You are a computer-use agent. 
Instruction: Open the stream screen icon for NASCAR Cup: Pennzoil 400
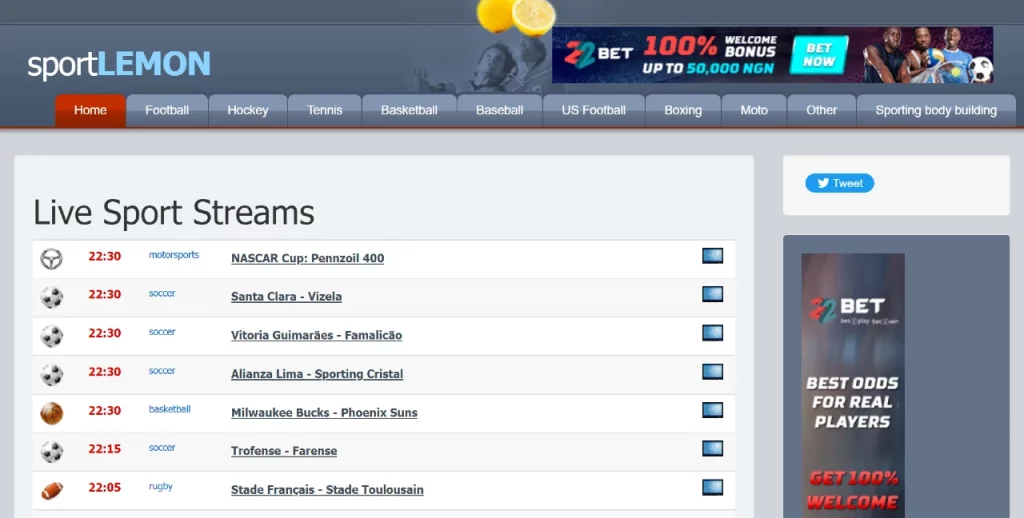tap(712, 255)
